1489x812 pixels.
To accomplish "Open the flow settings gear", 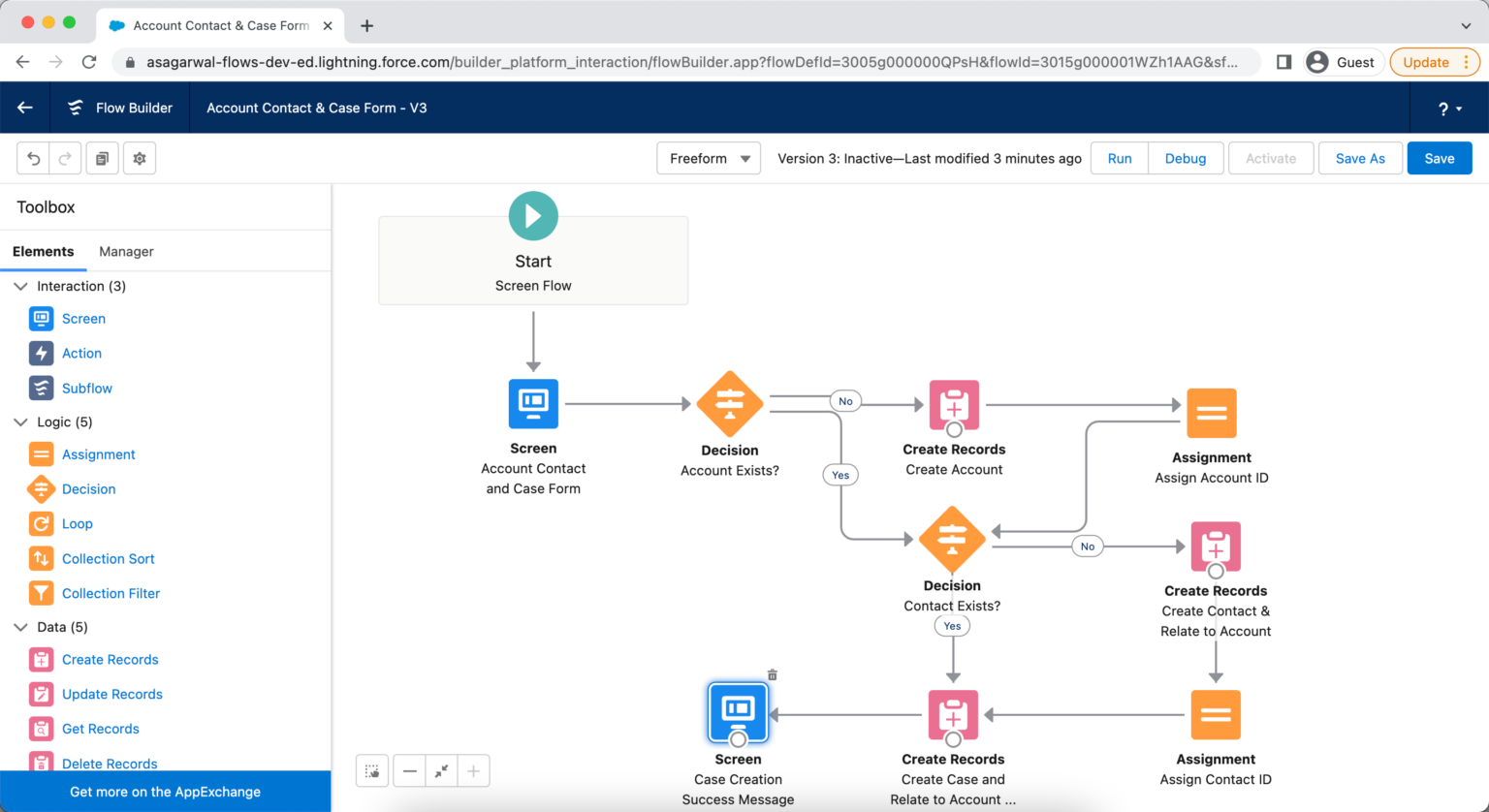I will [139, 158].
